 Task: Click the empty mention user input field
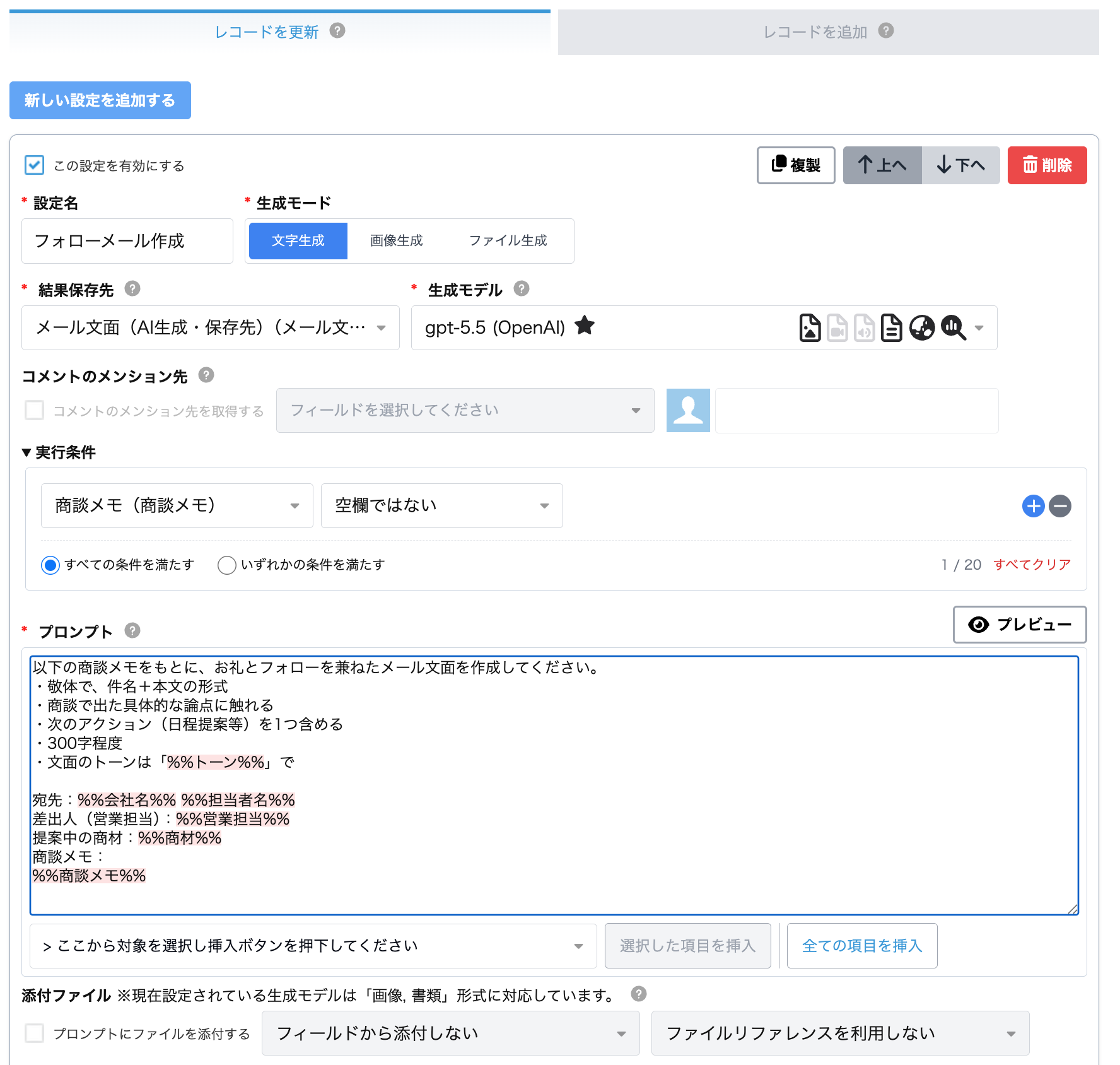coord(856,410)
